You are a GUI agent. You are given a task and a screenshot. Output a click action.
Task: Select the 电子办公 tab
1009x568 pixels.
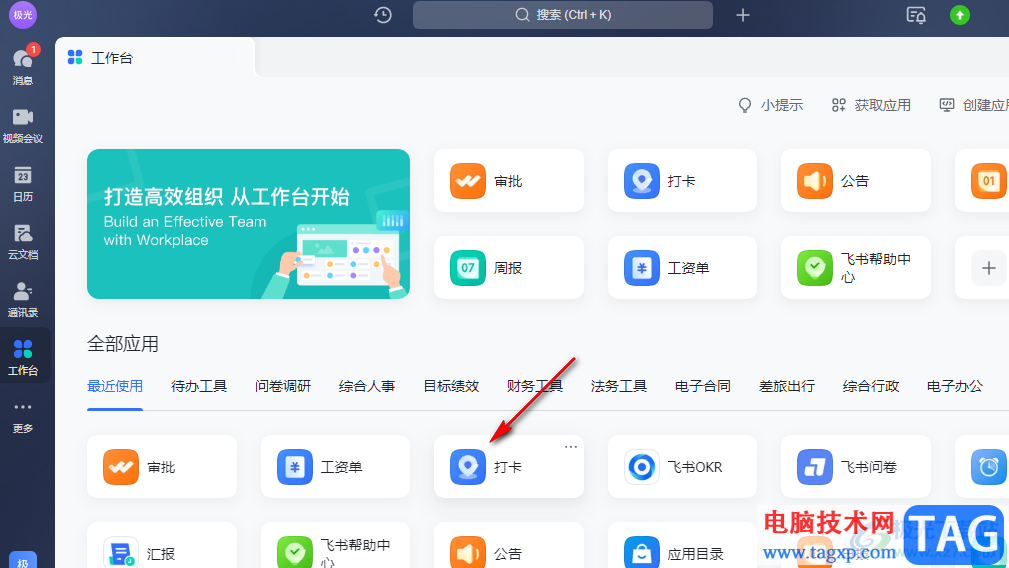point(955,386)
